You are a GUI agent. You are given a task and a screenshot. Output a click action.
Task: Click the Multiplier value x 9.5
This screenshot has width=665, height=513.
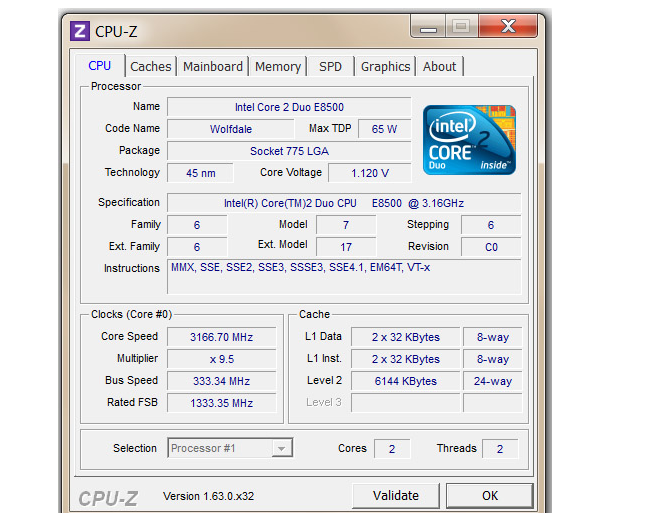click(222, 359)
